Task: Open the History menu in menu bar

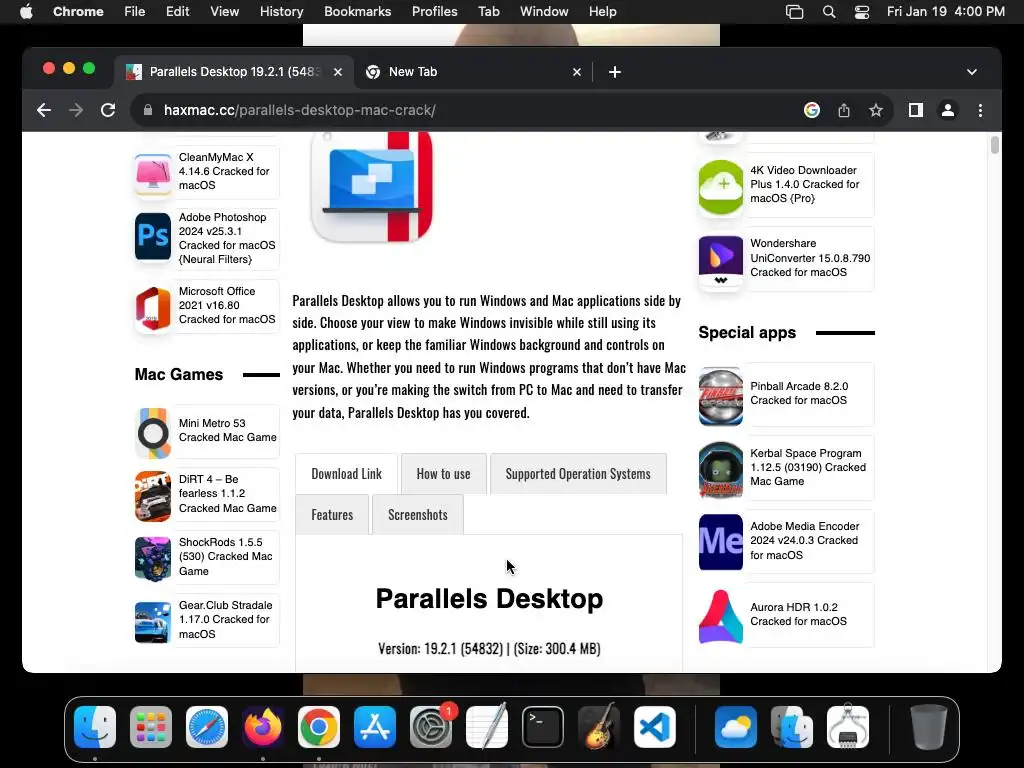Action: coord(281,12)
